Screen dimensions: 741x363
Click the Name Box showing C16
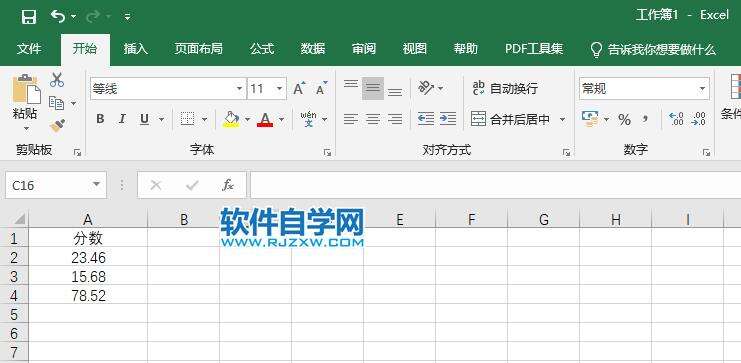(56, 185)
